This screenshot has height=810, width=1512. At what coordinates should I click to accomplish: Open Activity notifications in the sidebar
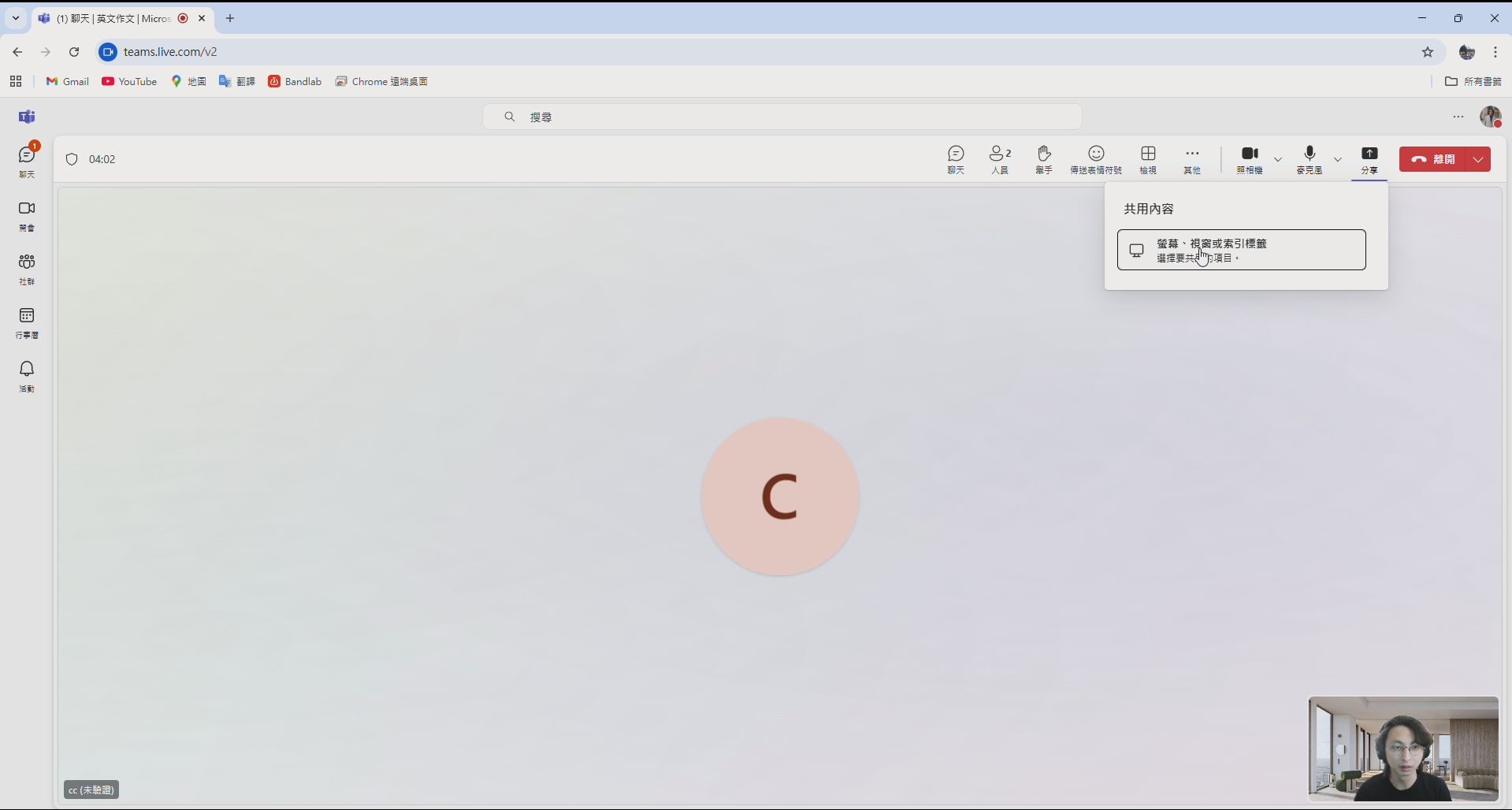(27, 376)
